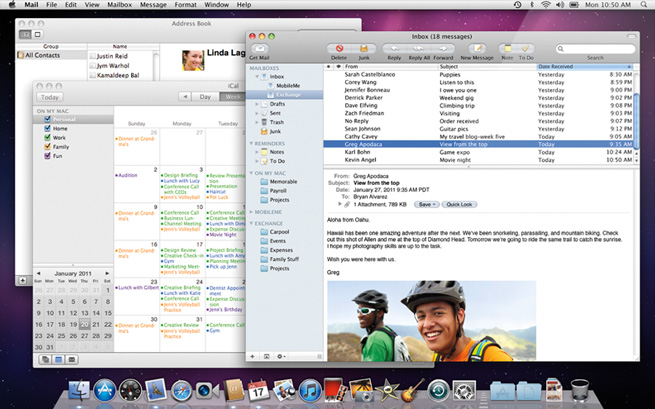The width and height of the screenshot is (655, 409).
Task: Sort messages by Date Received column header
Action: point(584,66)
